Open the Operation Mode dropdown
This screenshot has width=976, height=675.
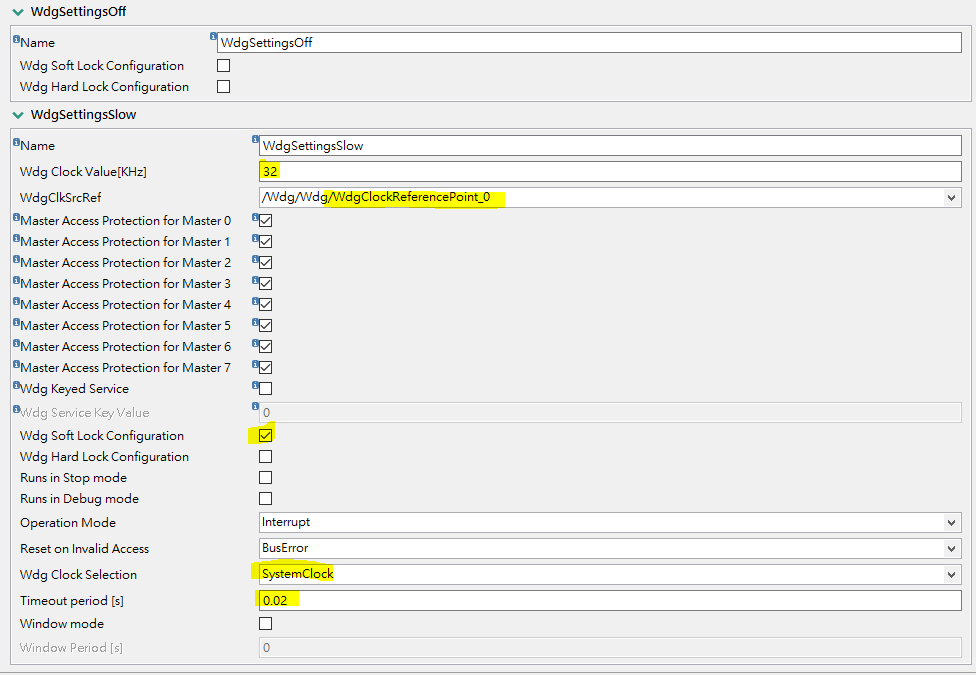950,522
